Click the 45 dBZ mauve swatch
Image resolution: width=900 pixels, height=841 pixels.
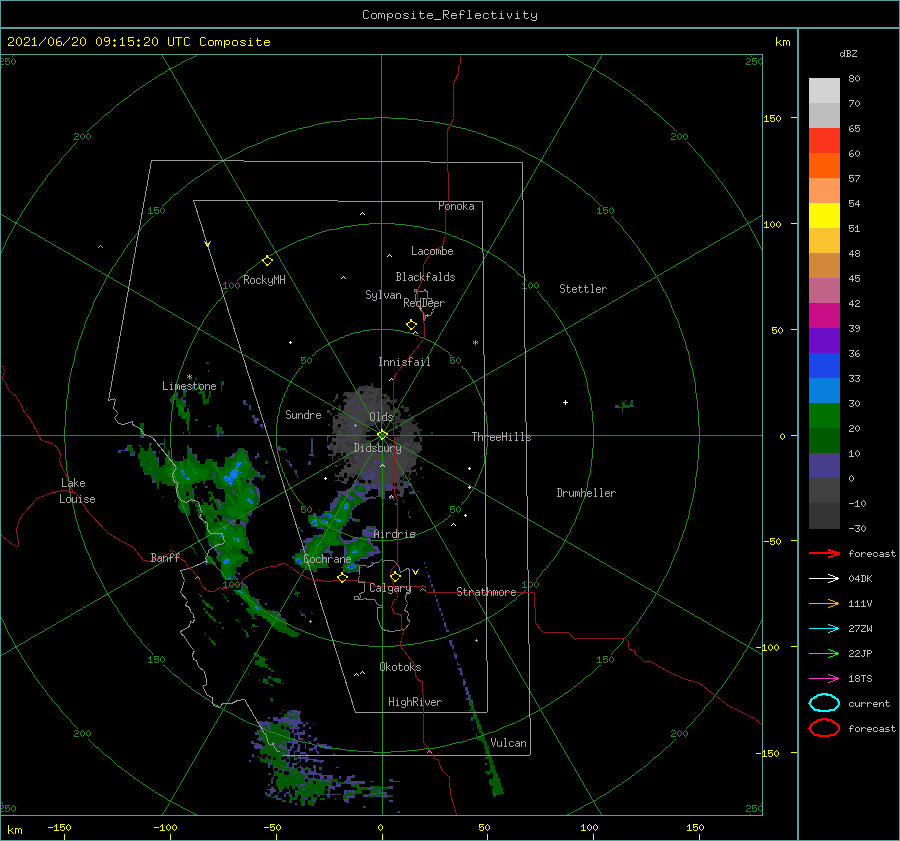tap(824, 290)
